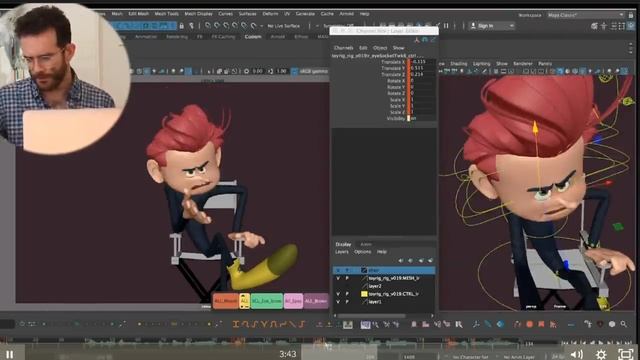Toggle visibility V of layer1
Image resolution: width=640 pixels, height=360 pixels.
[x=338, y=302]
